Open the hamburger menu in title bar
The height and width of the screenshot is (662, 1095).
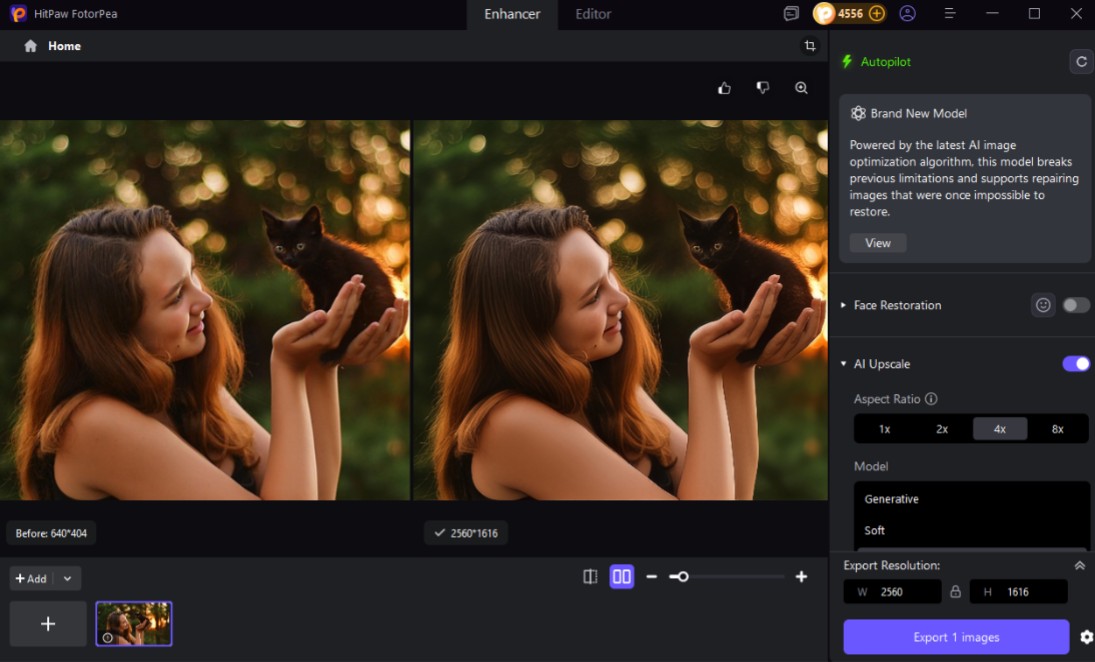coord(949,13)
